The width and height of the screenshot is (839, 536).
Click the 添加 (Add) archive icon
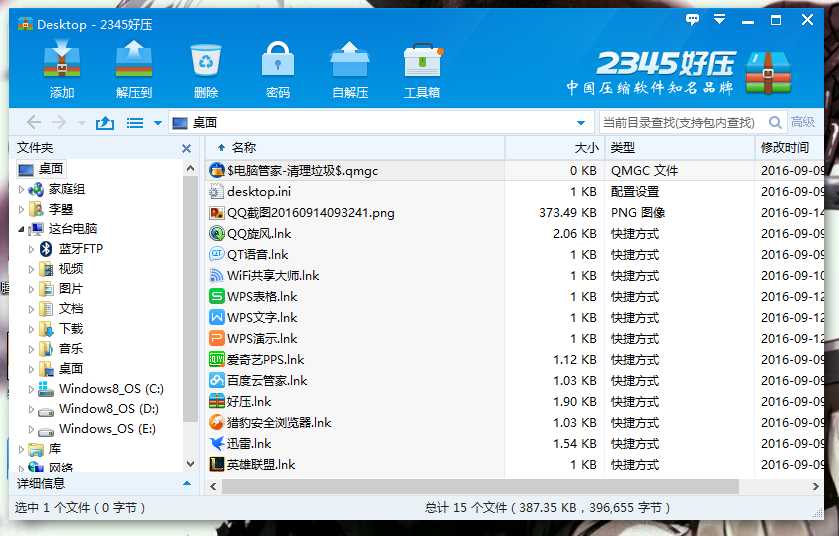(62, 60)
